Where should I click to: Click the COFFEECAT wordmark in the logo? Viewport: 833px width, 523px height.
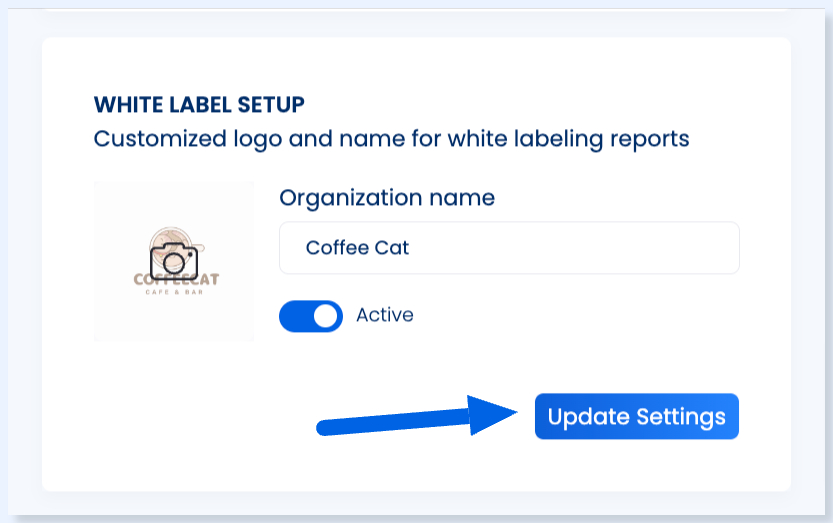point(176,280)
